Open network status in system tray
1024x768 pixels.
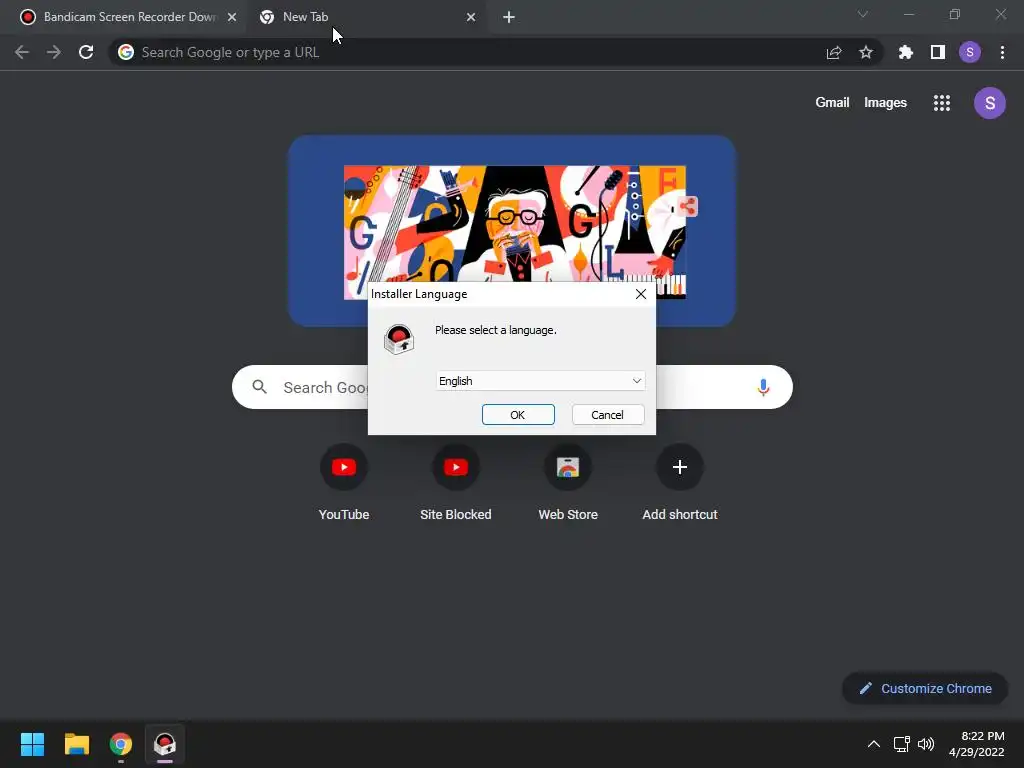(902, 744)
